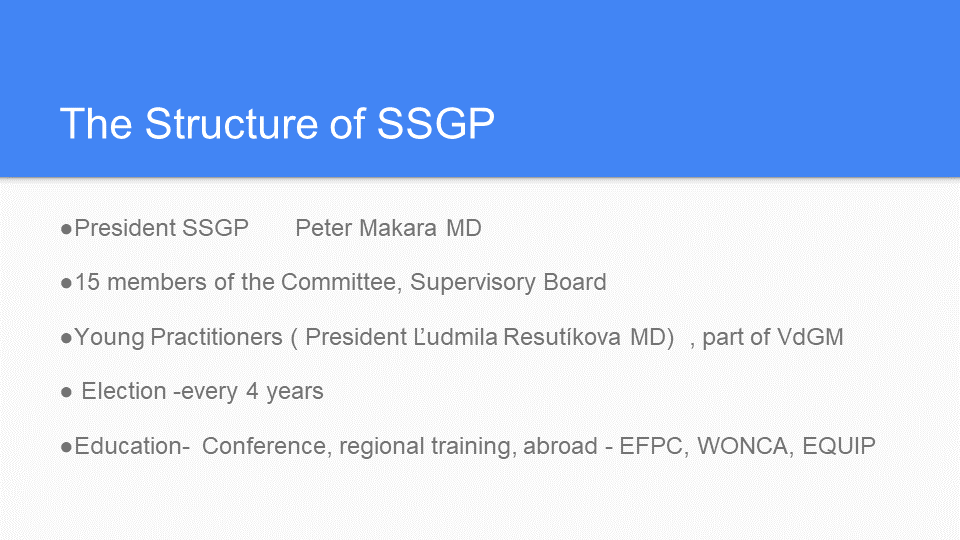Viewport: 960px width, 540px height.
Task: Click the name "Peter Makara MD"
Action: pyautogui.click(x=388, y=228)
